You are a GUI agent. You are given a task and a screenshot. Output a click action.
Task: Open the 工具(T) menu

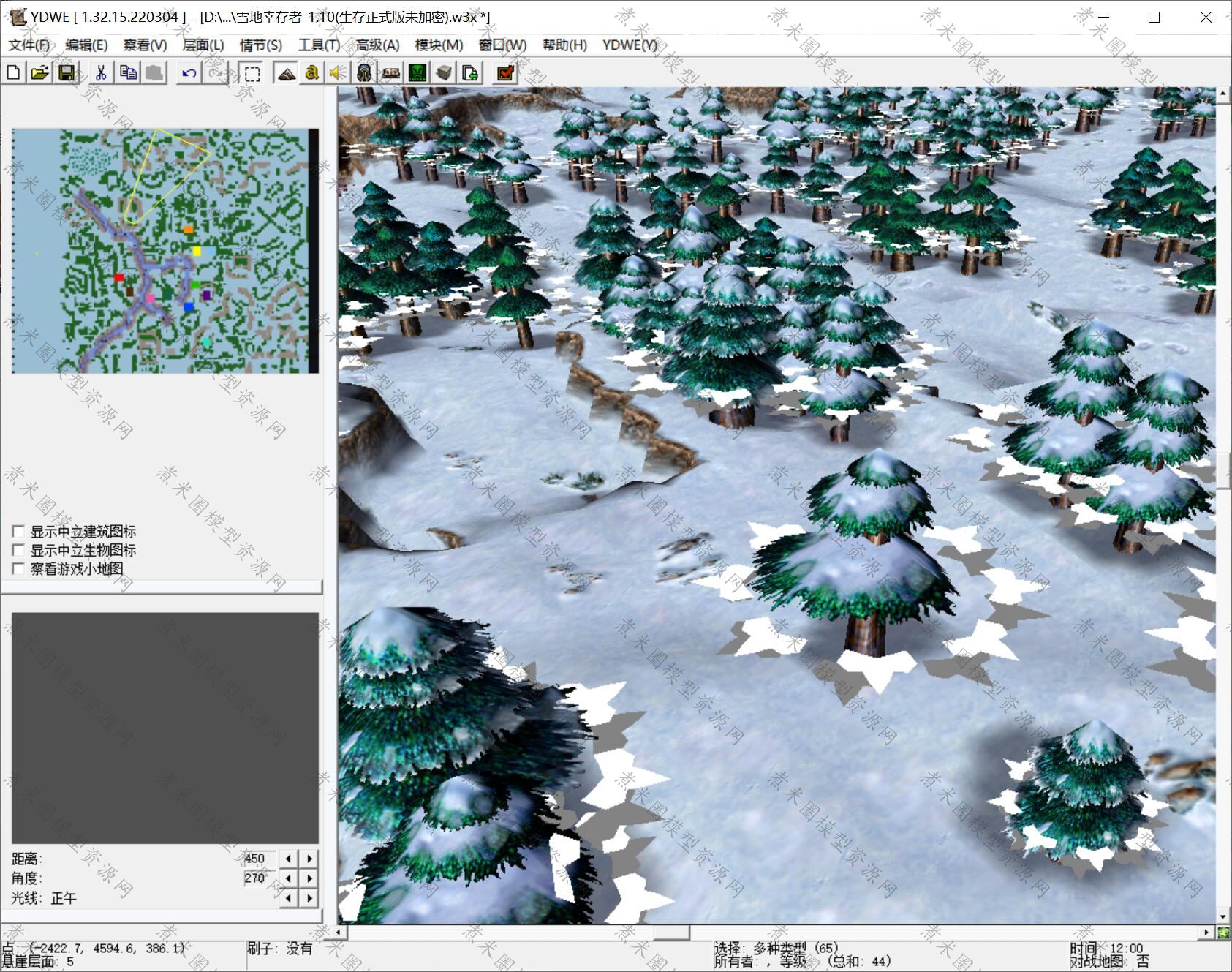[x=319, y=45]
